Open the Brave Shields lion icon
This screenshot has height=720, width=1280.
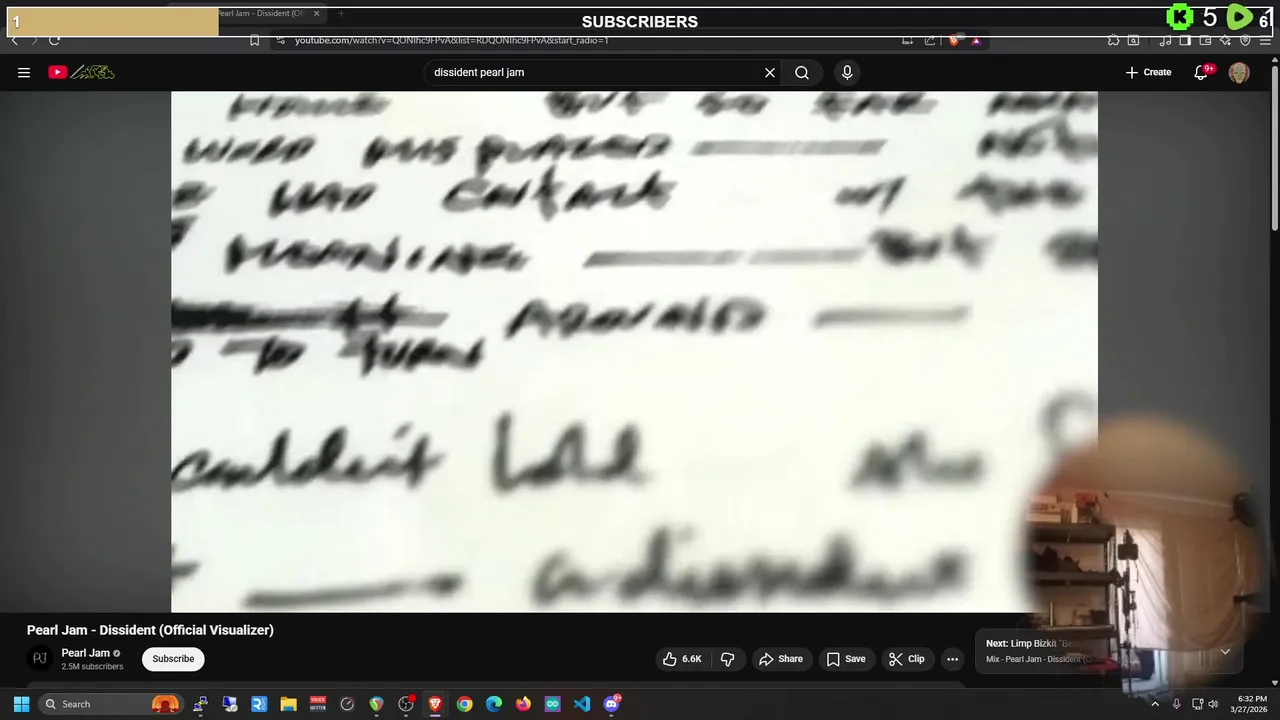pos(954,40)
